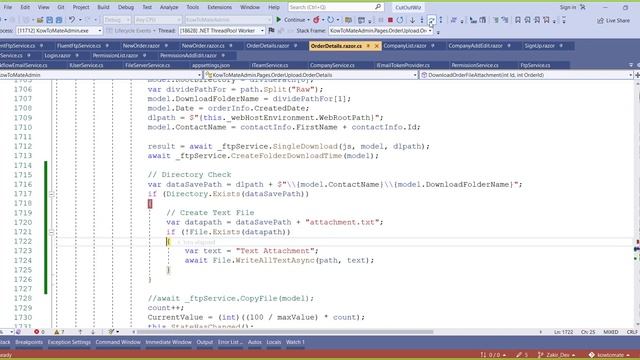Click the navigate up arrow in status strip

80,332
